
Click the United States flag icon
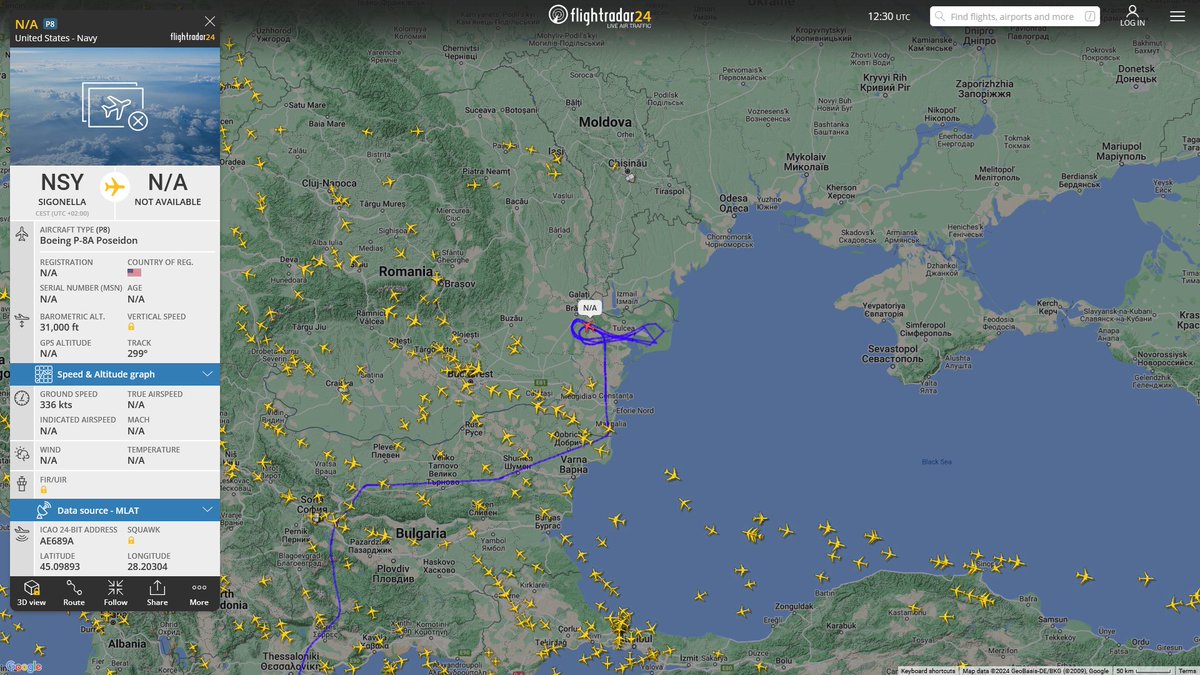(134, 273)
